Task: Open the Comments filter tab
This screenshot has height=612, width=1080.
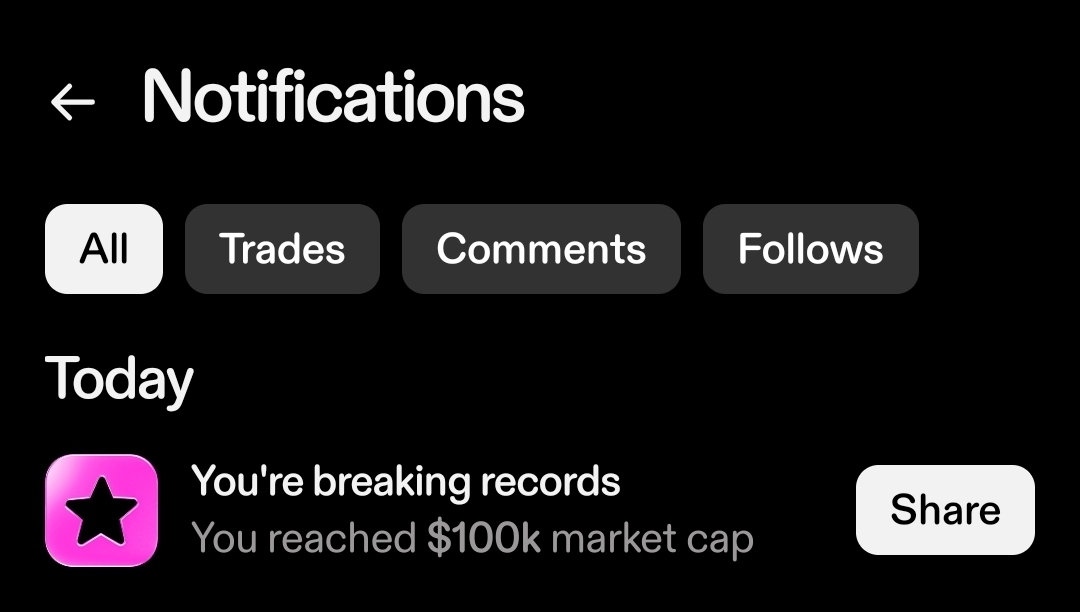Action: (x=541, y=249)
